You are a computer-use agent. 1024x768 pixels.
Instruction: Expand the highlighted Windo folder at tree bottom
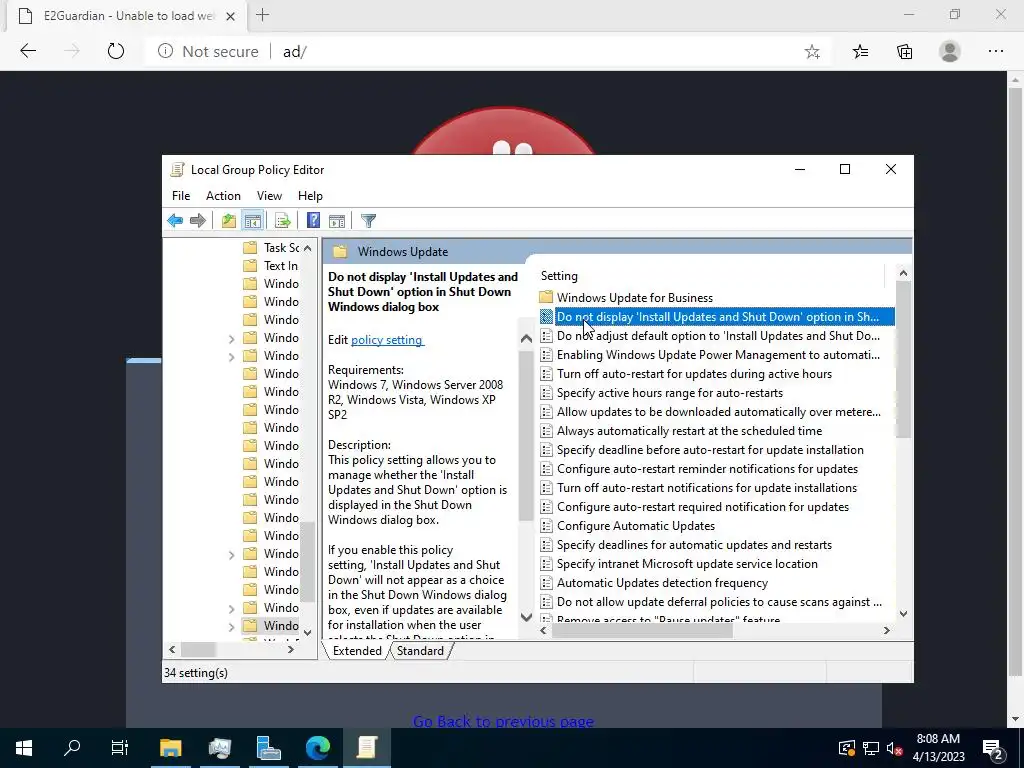[231, 627]
